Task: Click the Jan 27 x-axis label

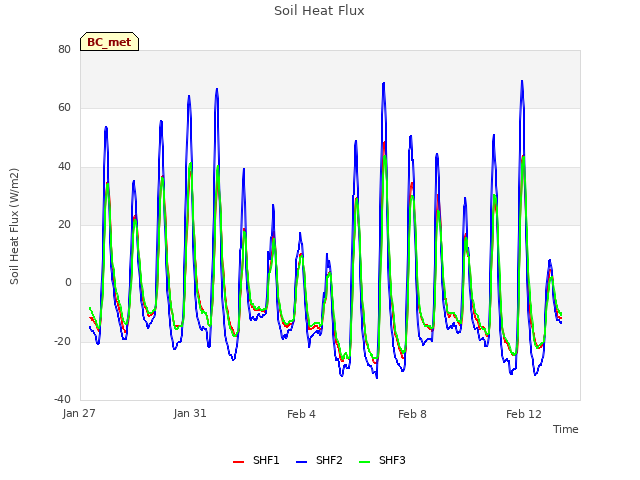Action: [79, 413]
